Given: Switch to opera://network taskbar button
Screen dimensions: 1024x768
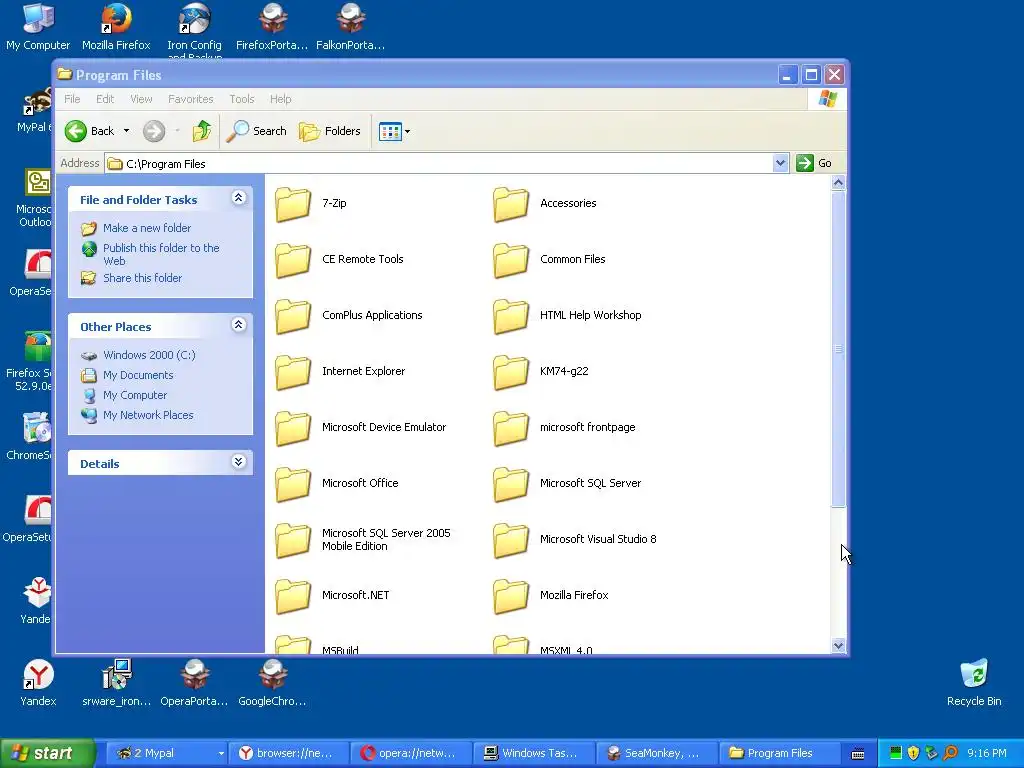Looking at the screenshot, I should point(411,754).
